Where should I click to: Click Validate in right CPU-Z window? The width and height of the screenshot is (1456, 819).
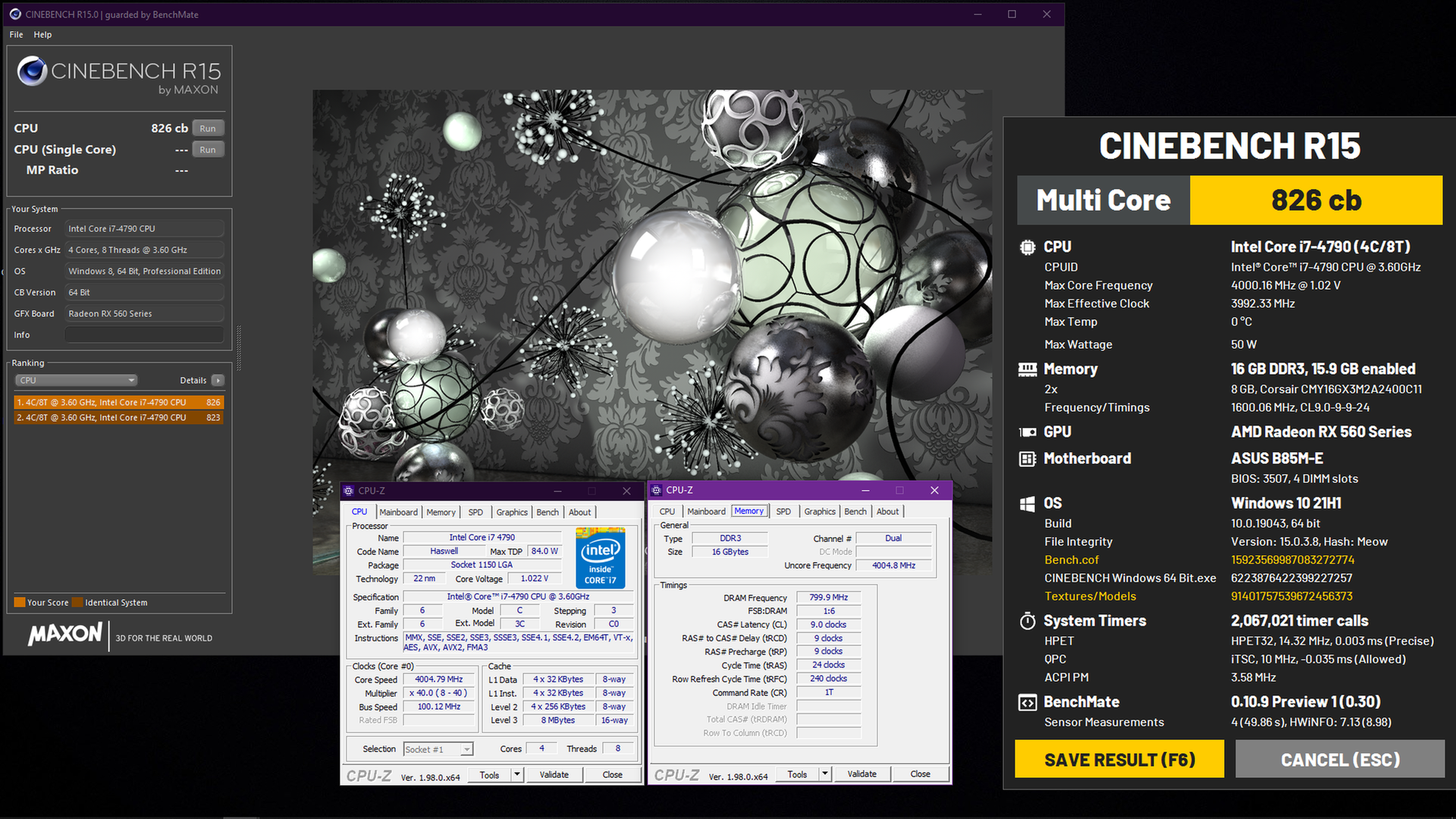(x=862, y=774)
